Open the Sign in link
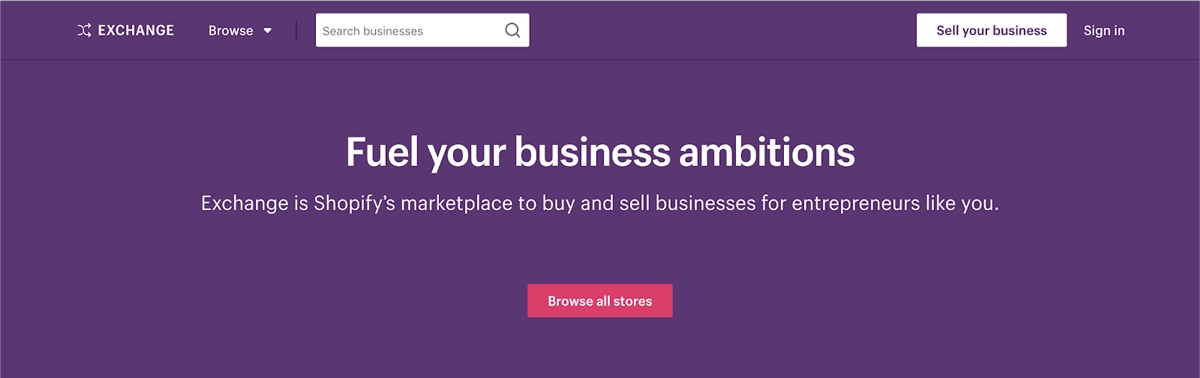Image resolution: width=1200 pixels, height=378 pixels. 1104,30
